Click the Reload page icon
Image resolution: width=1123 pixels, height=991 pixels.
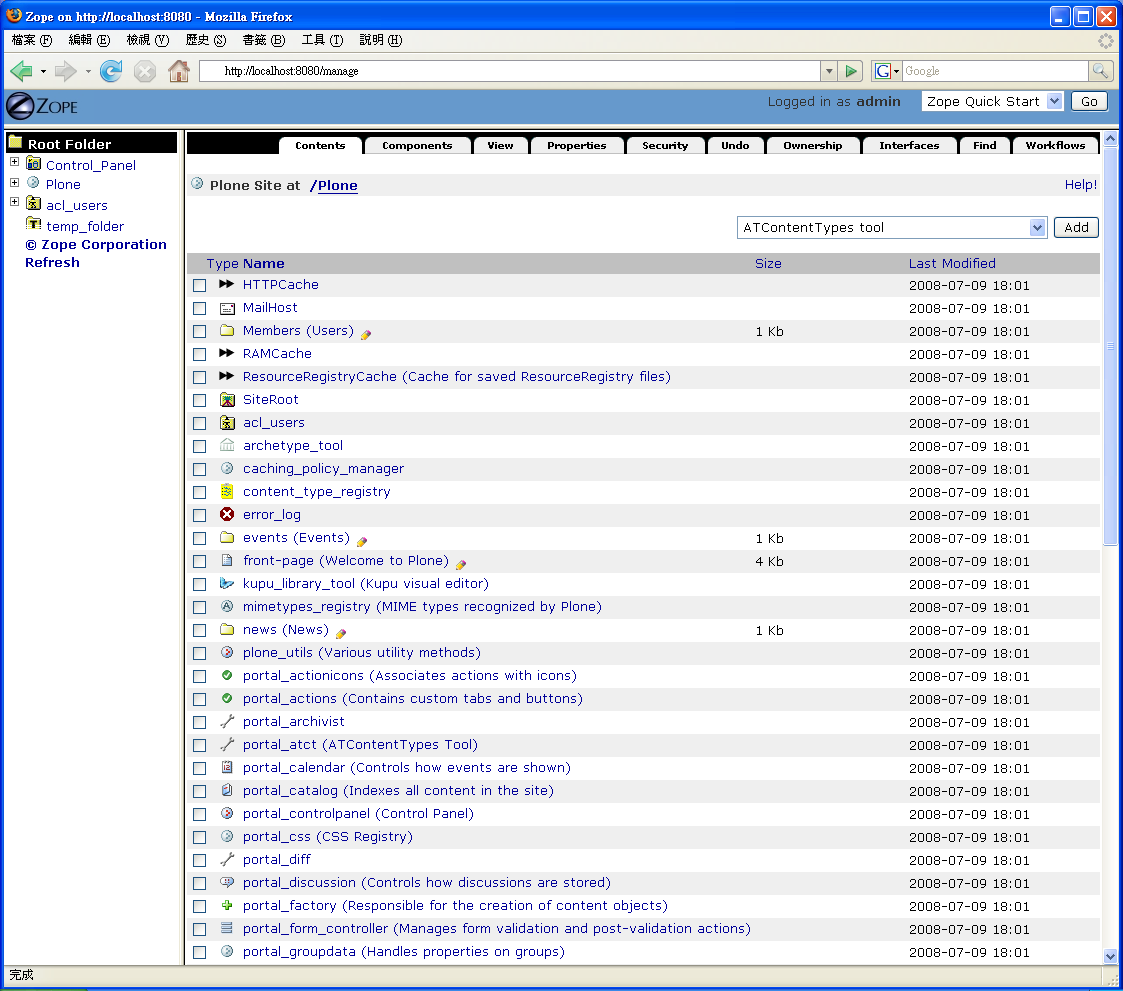(111, 71)
